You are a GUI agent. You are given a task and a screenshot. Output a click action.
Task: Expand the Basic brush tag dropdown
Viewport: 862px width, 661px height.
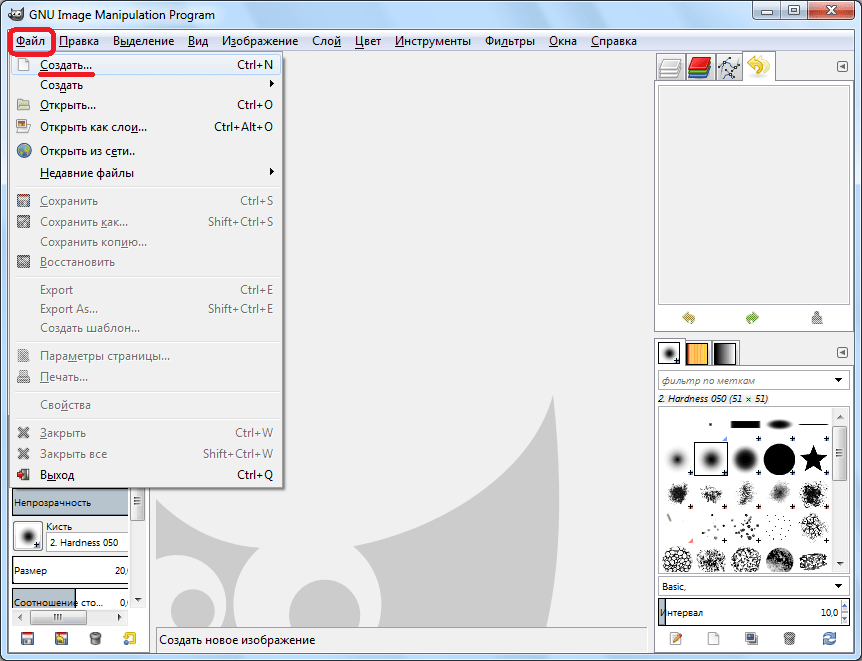pyautogui.click(x=839, y=586)
